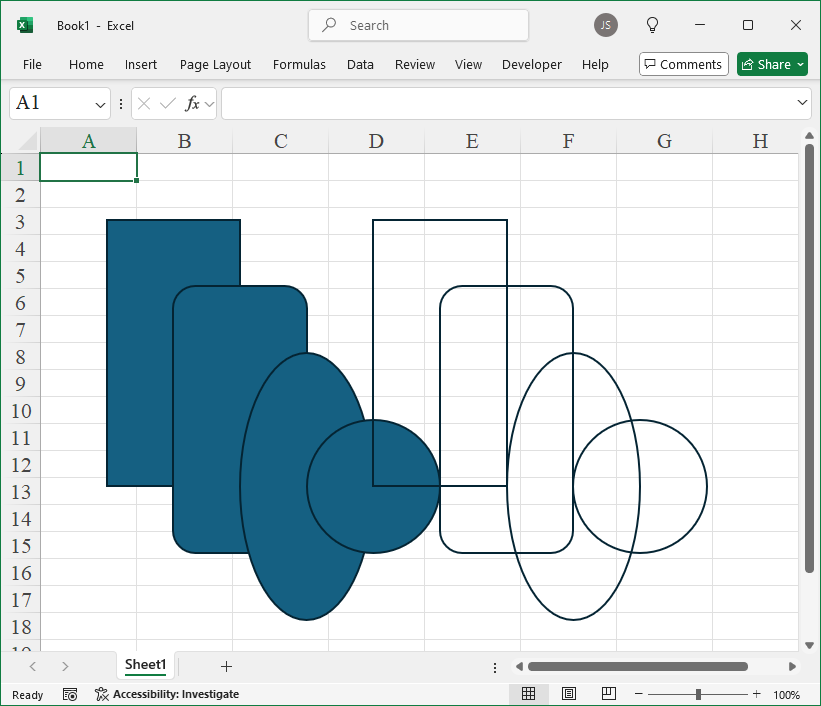This screenshot has width=821, height=706.
Task: Click the Zoom Out minus icon
Action: (x=638, y=693)
